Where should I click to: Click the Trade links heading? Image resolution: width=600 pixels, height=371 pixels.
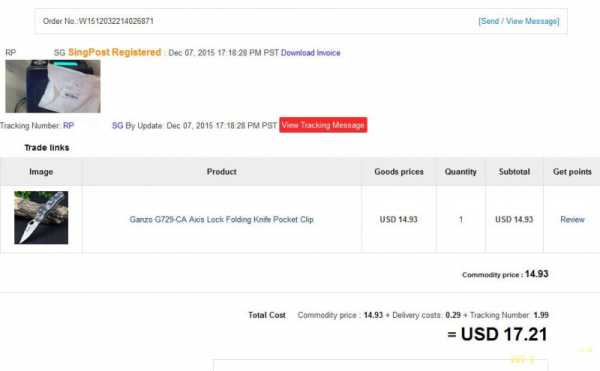(x=47, y=148)
